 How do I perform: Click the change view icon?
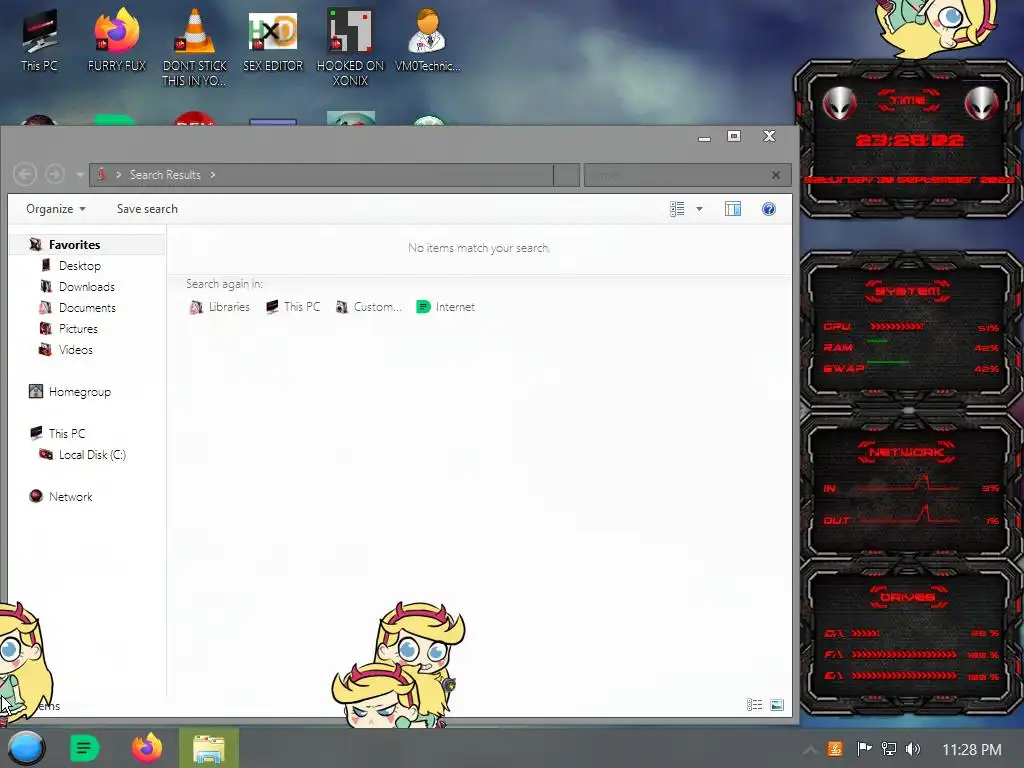click(677, 209)
